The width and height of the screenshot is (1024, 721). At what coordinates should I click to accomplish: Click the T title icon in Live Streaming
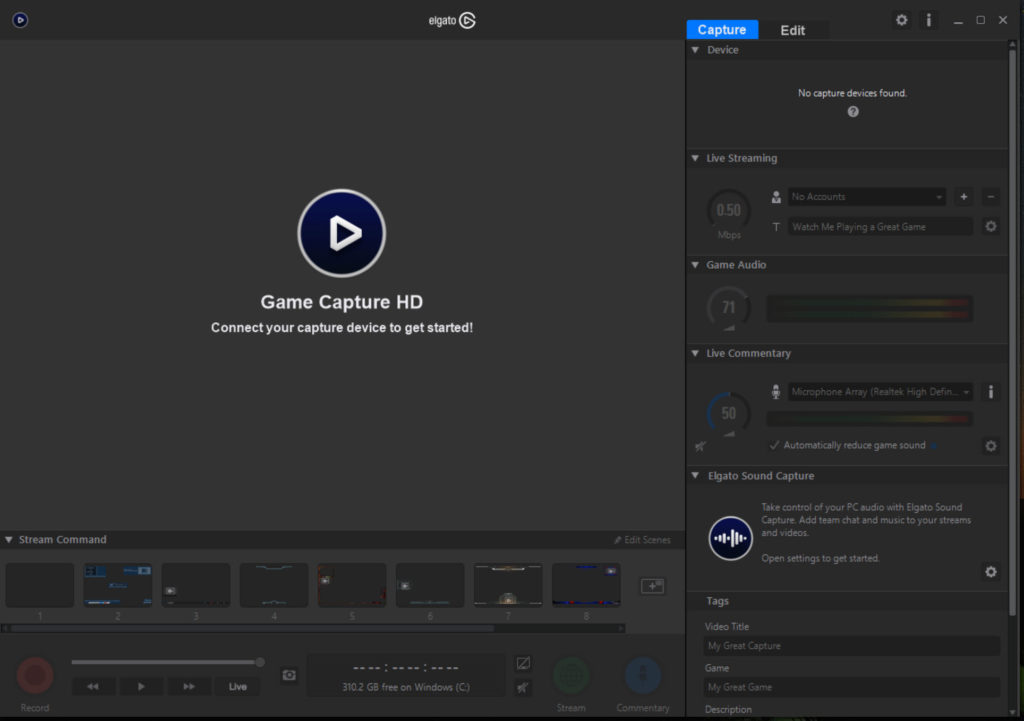(776, 227)
